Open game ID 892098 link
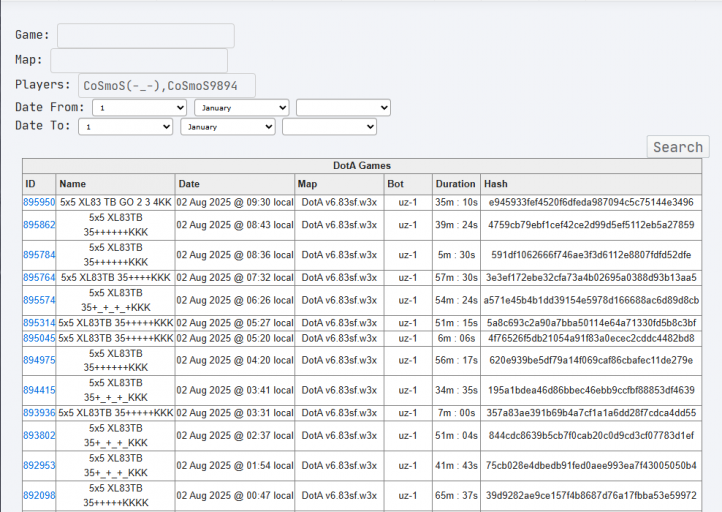This screenshot has width=722, height=512. pyautogui.click(x=39, y=495)
